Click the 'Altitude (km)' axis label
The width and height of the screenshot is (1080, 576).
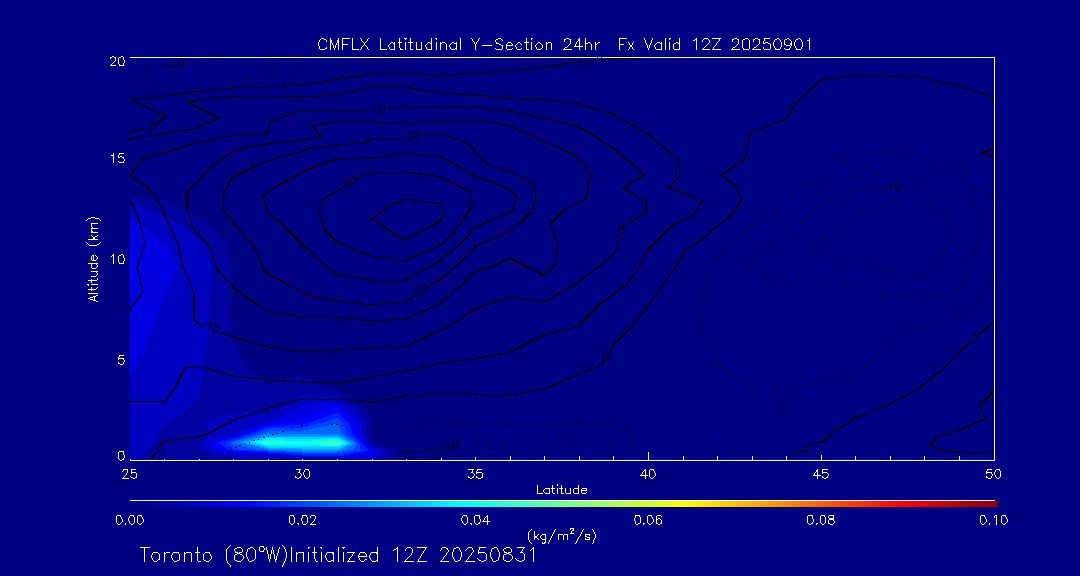[x=93, y=259]
